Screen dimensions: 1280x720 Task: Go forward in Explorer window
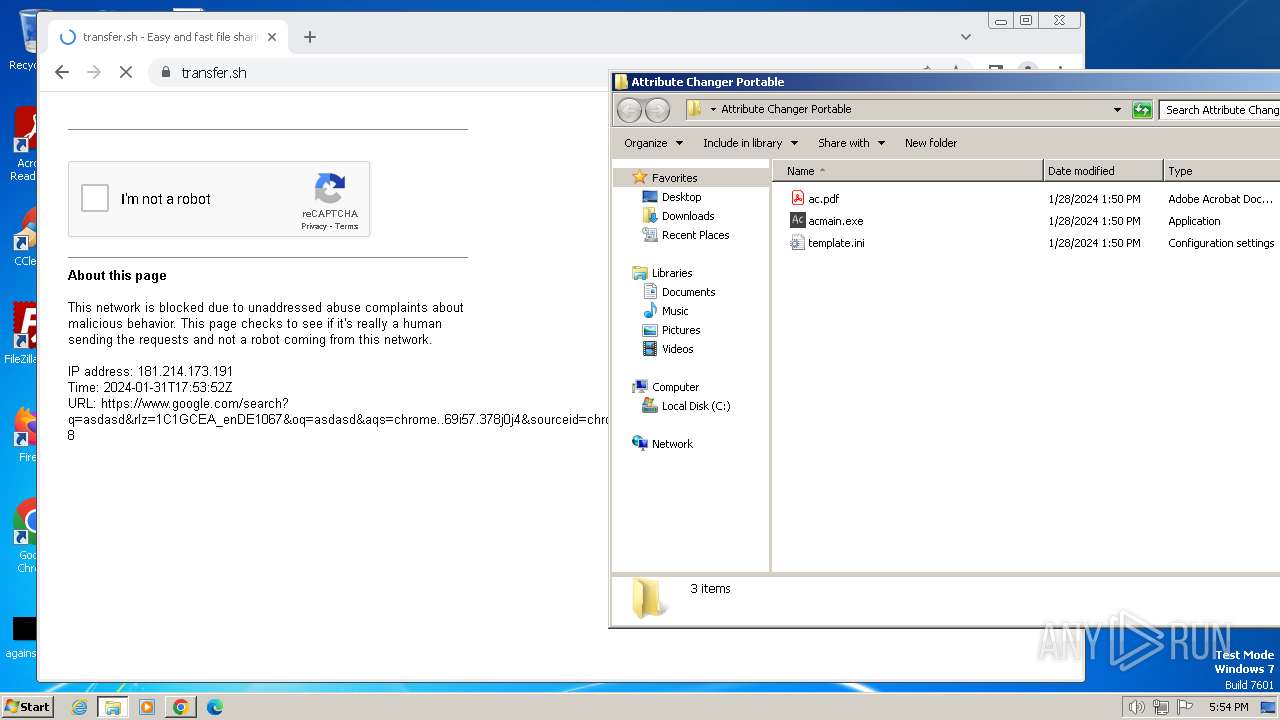click(x=657, y=110)
